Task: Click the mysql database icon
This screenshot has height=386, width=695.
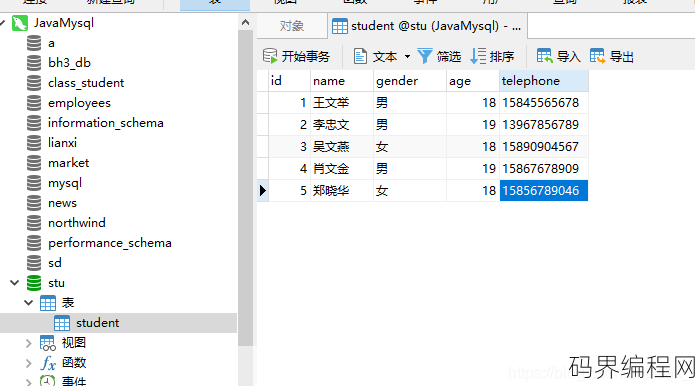Action: pos(34,183)
